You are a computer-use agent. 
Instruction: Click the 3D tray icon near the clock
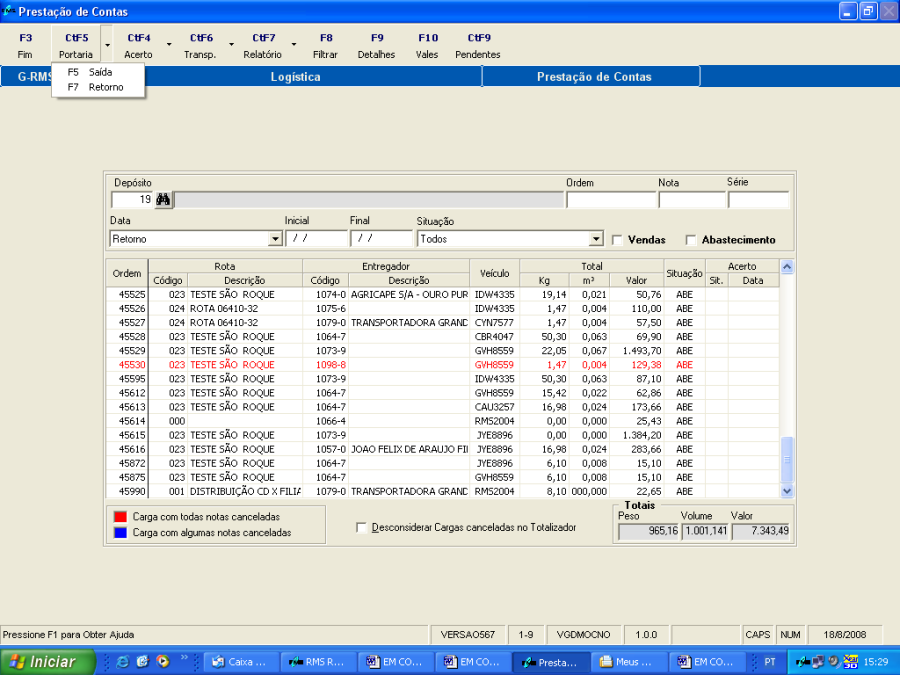click(851, 662)
